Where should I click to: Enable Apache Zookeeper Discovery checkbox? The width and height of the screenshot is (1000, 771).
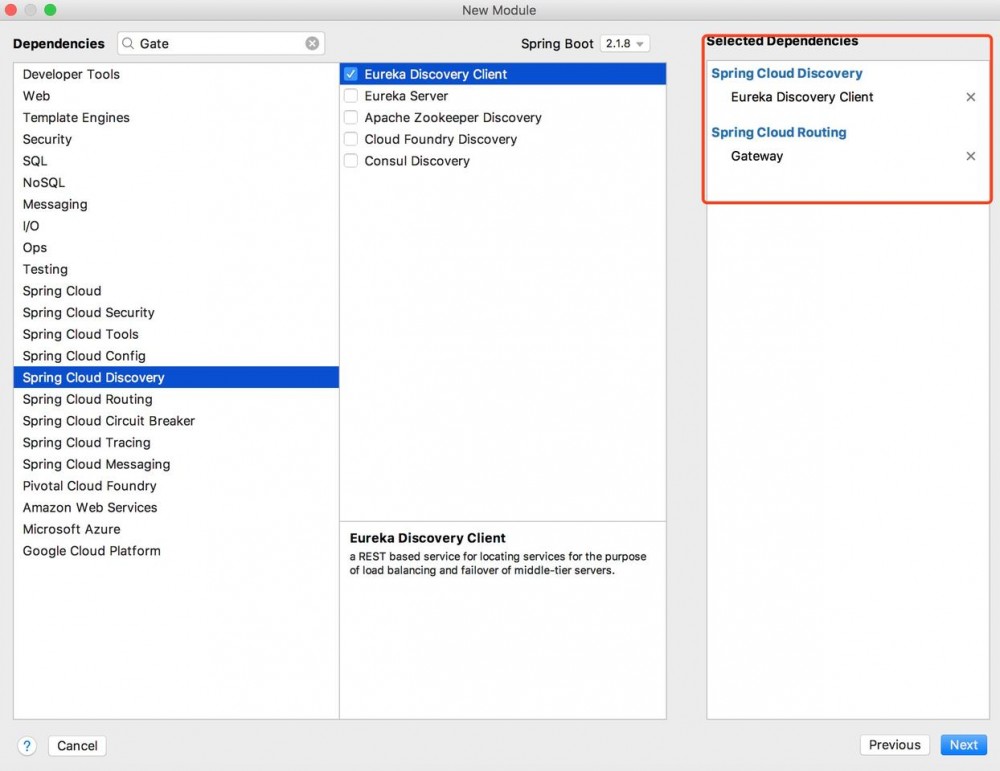[351, 117]
